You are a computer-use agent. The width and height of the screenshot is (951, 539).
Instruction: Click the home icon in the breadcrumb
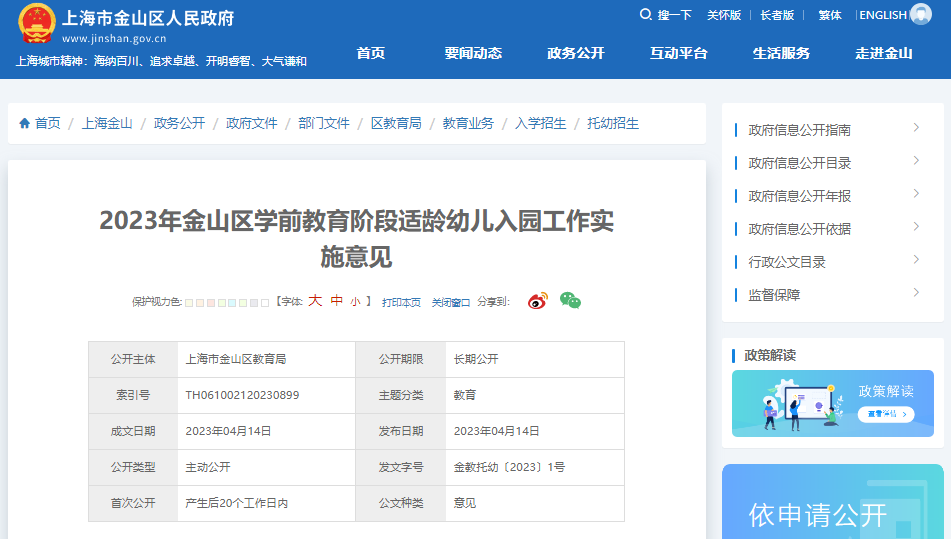24,123
